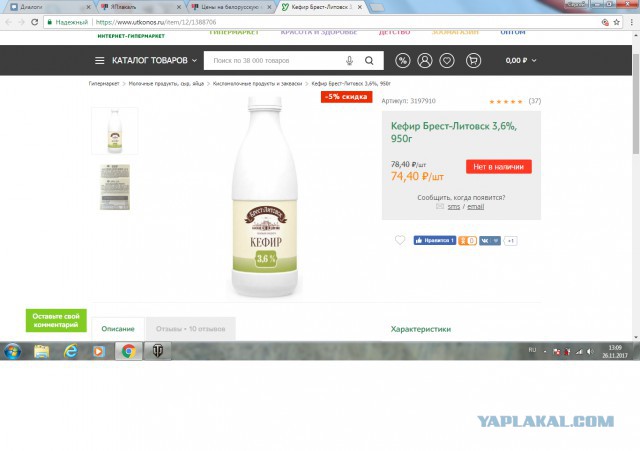Click the RU language indicator in tray
This screenshot has height=451, width=640.
(532, 350)
